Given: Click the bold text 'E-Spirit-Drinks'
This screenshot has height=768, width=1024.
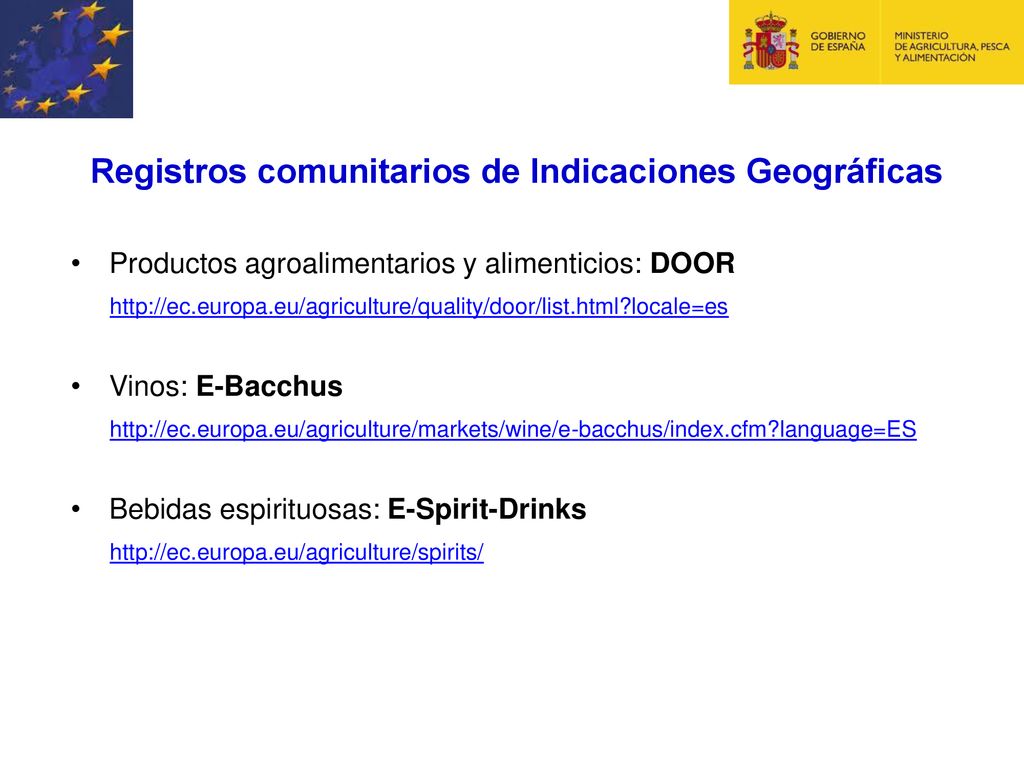Looking at the screenshot, I should point(487,509).
